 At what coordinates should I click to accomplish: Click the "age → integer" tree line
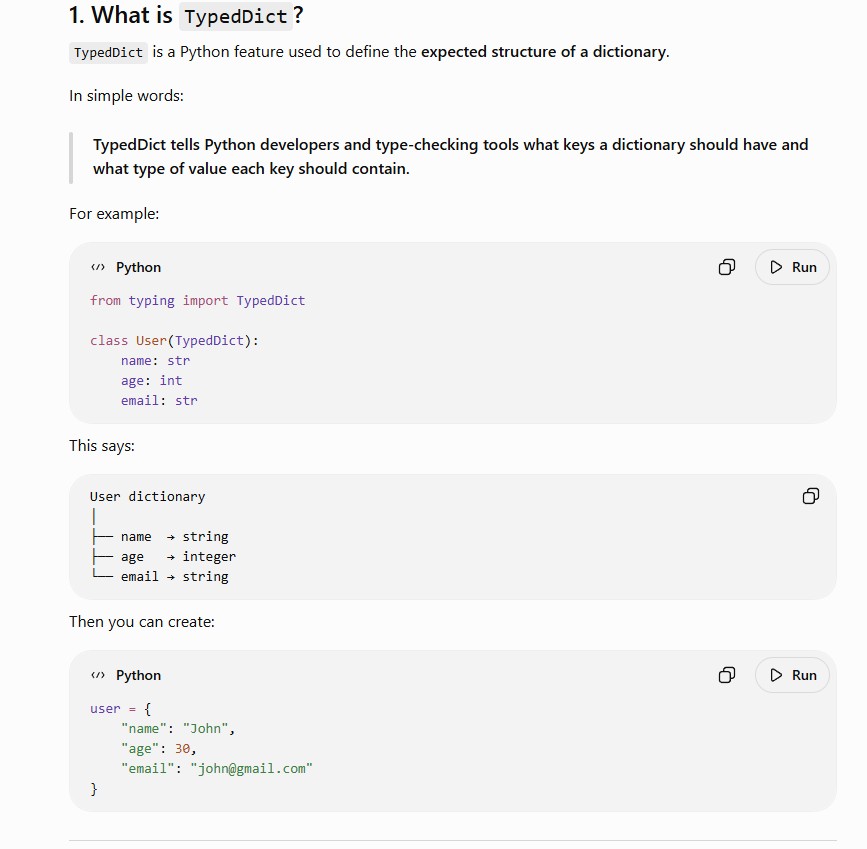pyautogui.click(x=164, y=556)
